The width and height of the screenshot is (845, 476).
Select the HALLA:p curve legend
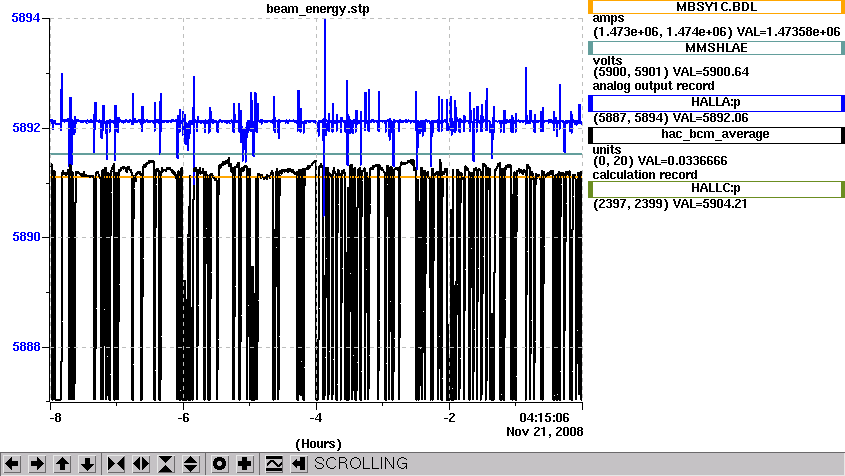(716, 103)
